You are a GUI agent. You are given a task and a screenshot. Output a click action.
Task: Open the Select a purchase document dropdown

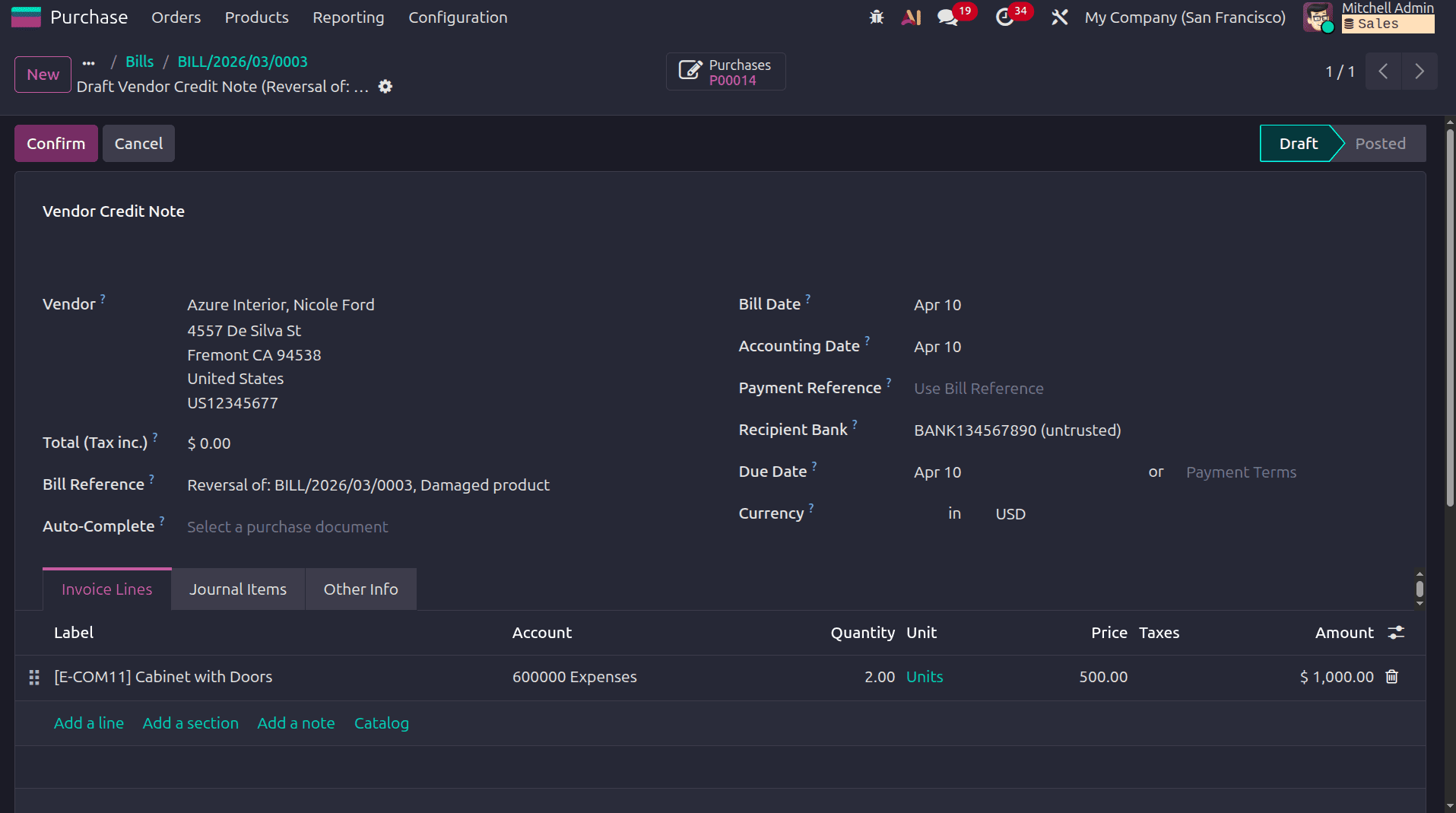point(287,526)
